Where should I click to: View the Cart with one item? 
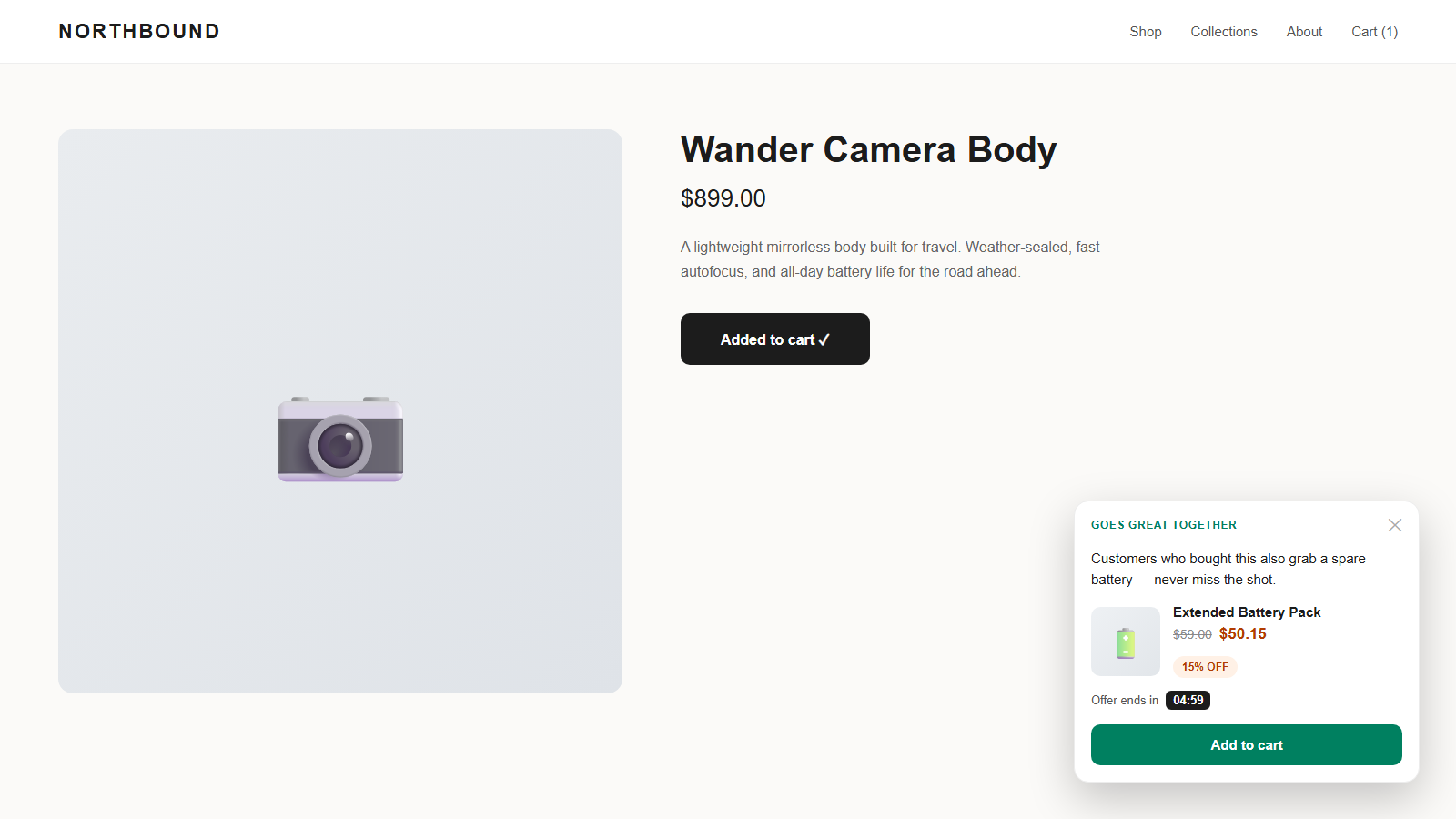pos(1374,32)
